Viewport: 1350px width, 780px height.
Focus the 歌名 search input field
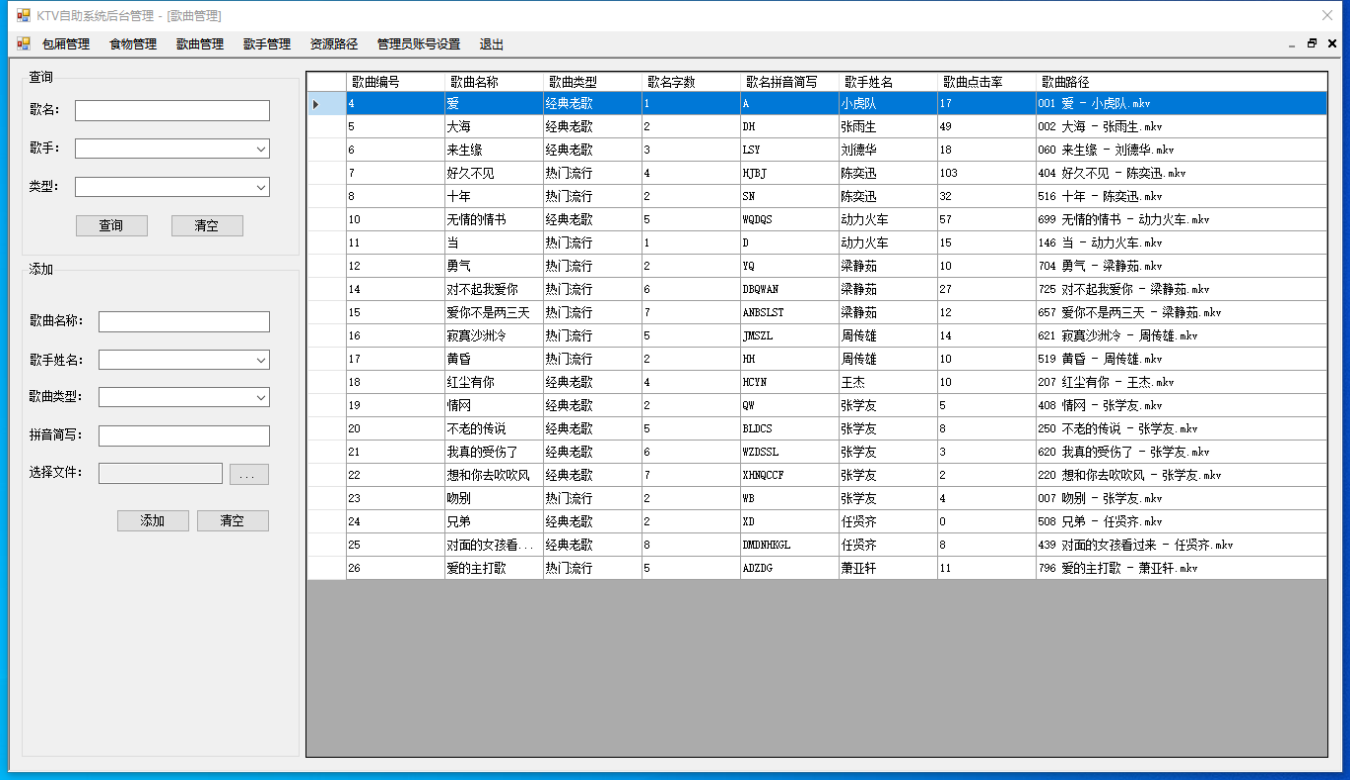coord(172,110)
